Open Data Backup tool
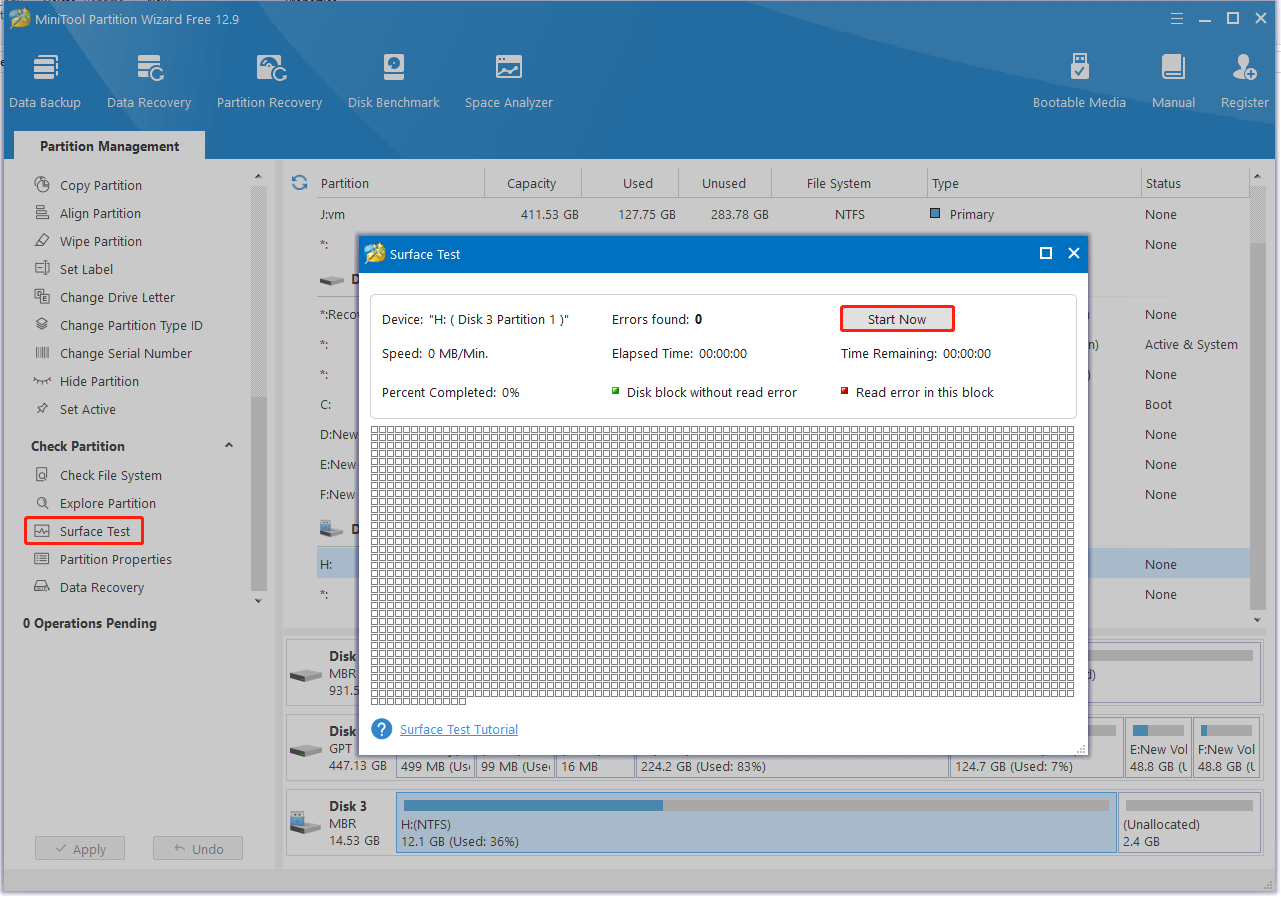Image resolution: width=1281 pixels, height=897 pixels. pos(45,81)
